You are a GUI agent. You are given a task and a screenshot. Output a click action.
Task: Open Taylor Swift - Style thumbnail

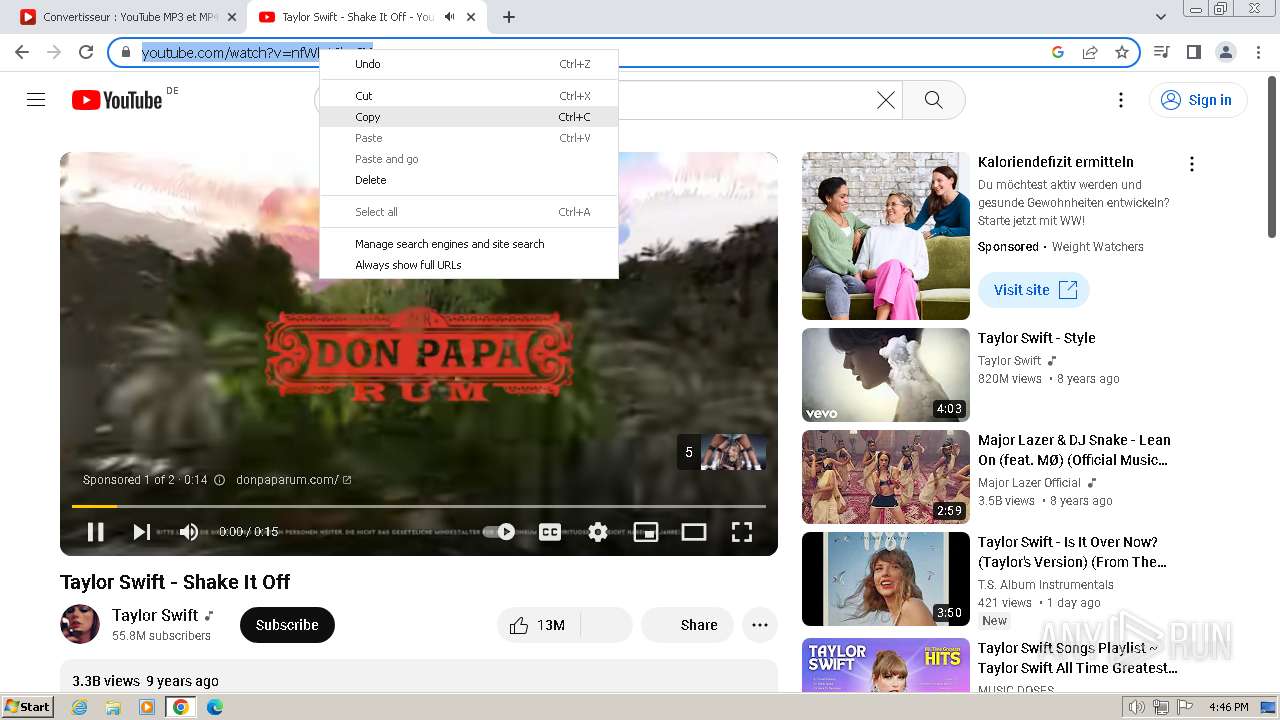[x=886, y=375]
